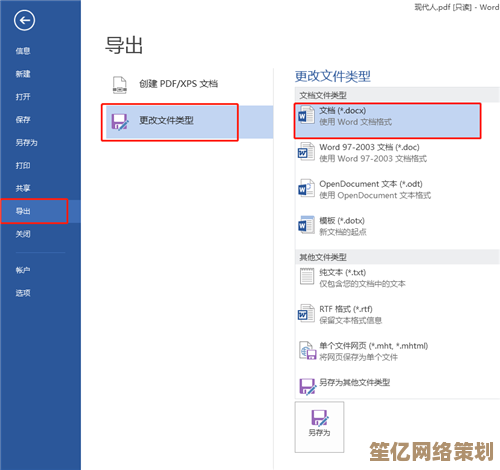
Task: Click 保存 in the sidebar
Action: tap(23, 120)
